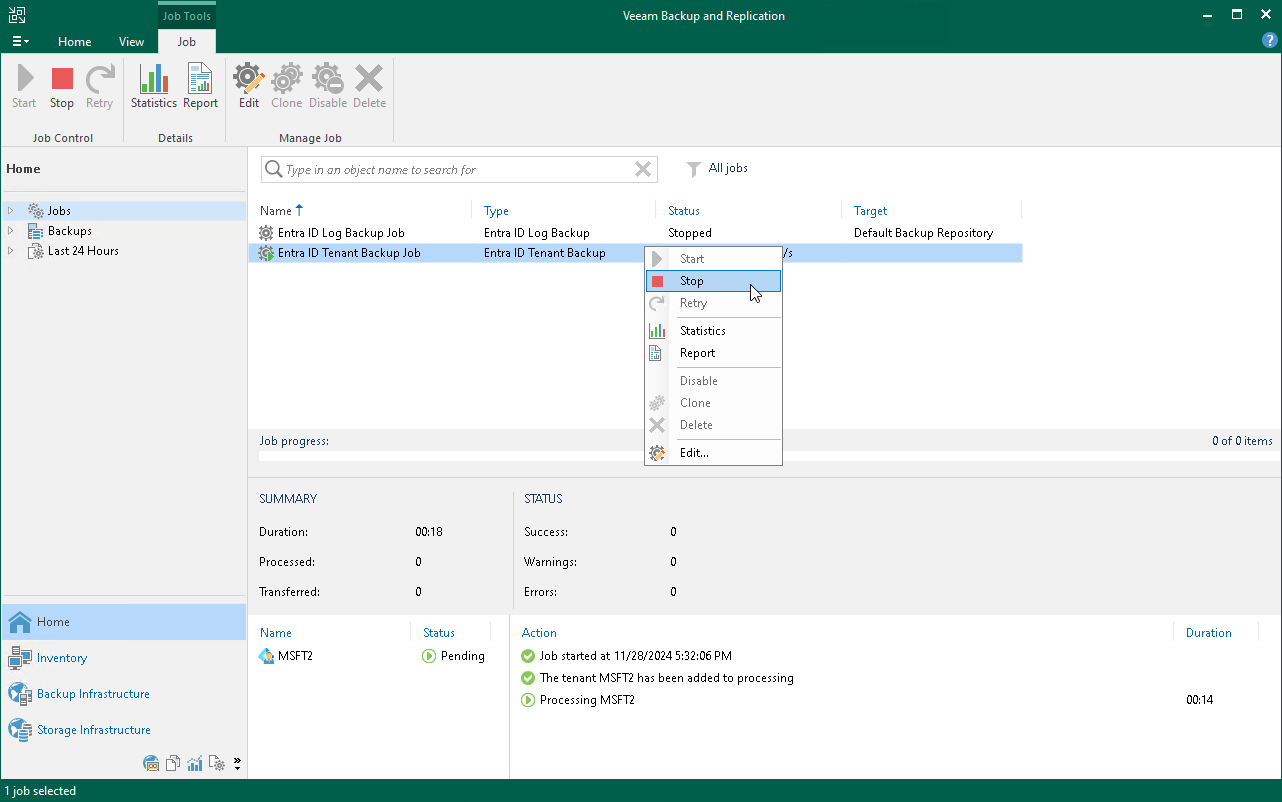1282x802 pixels.
Task: Click the MSFT2 tenant icon in the session list
Action: pyautogui.click(x=266, y=656)
